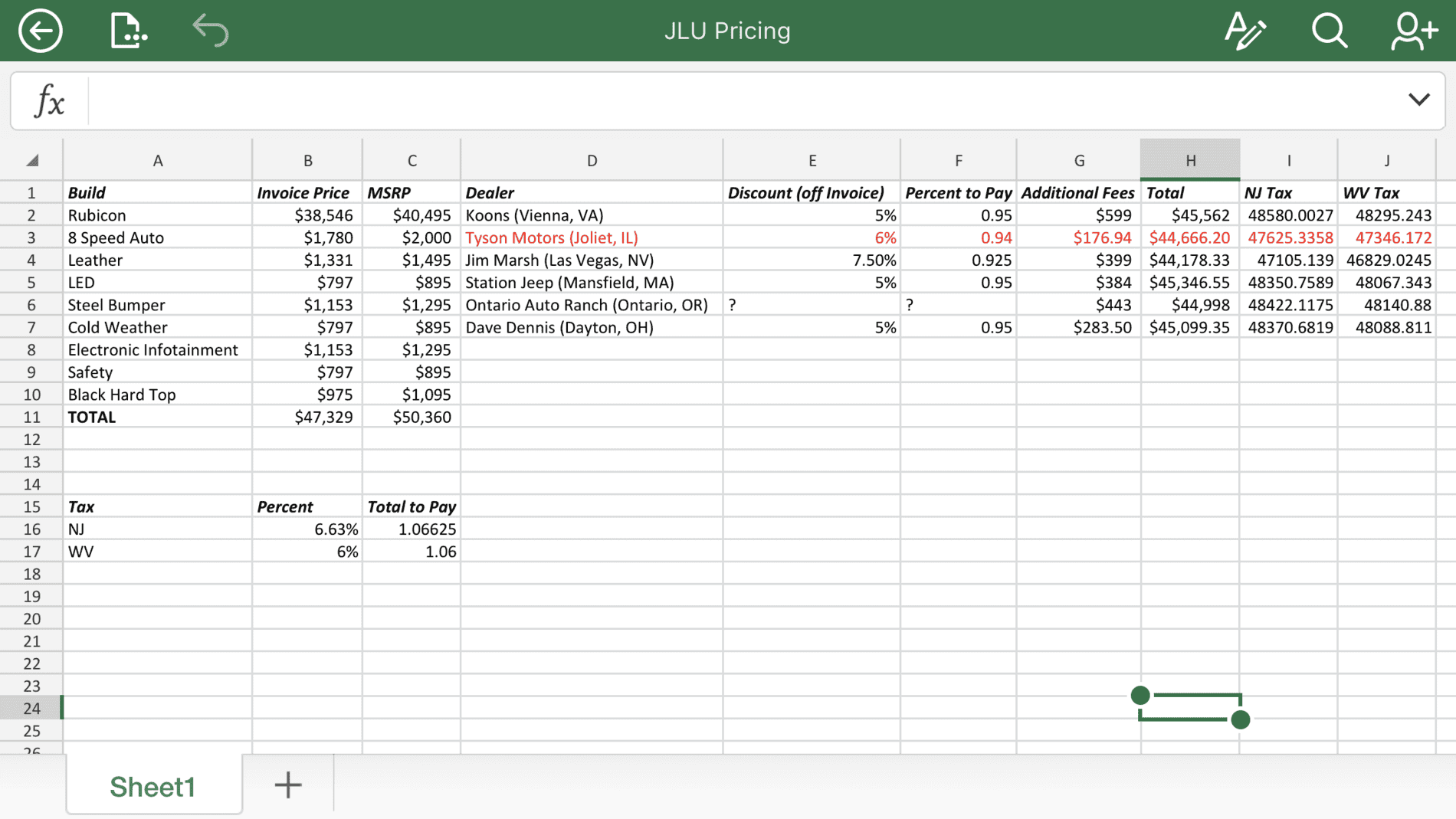Select the $176.94 additional fees cell
Image resolution: width=1456 pixels, height=819 pixels.
pos(1078,238)
